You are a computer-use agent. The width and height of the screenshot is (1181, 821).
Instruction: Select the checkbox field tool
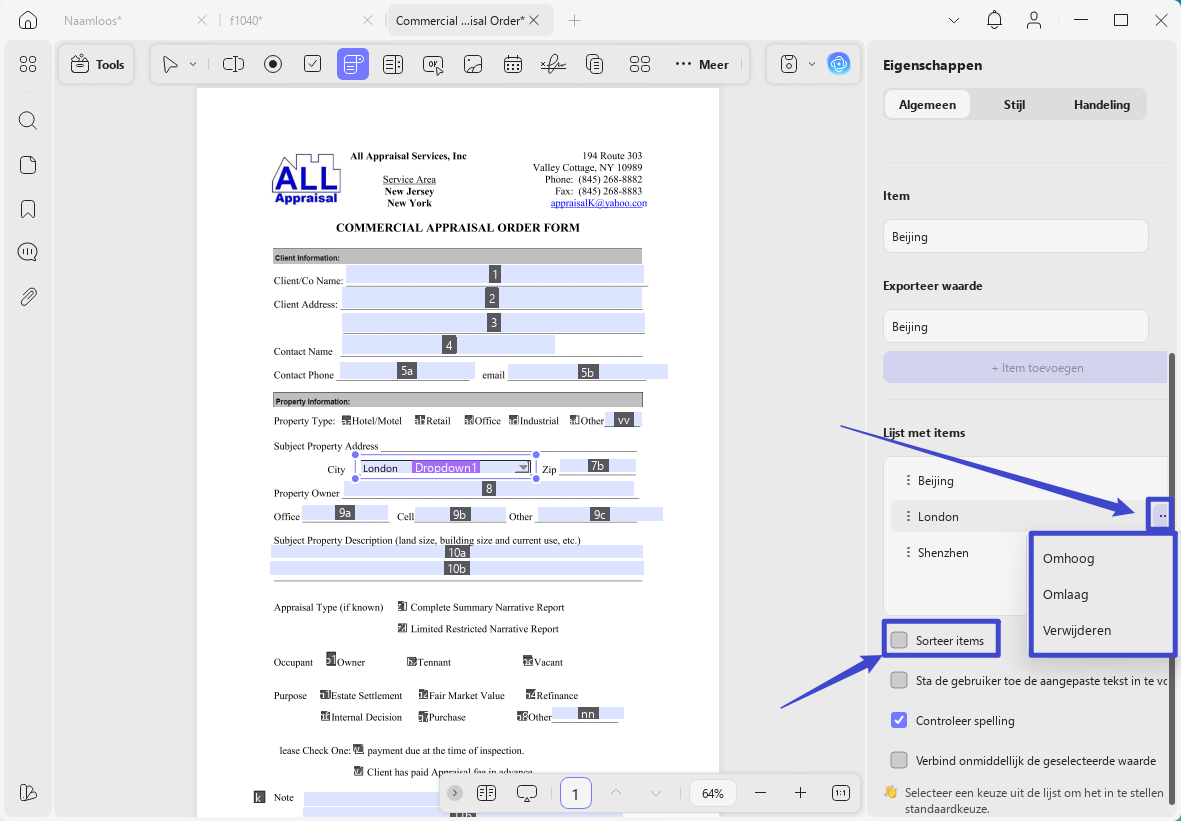point(313,65)
